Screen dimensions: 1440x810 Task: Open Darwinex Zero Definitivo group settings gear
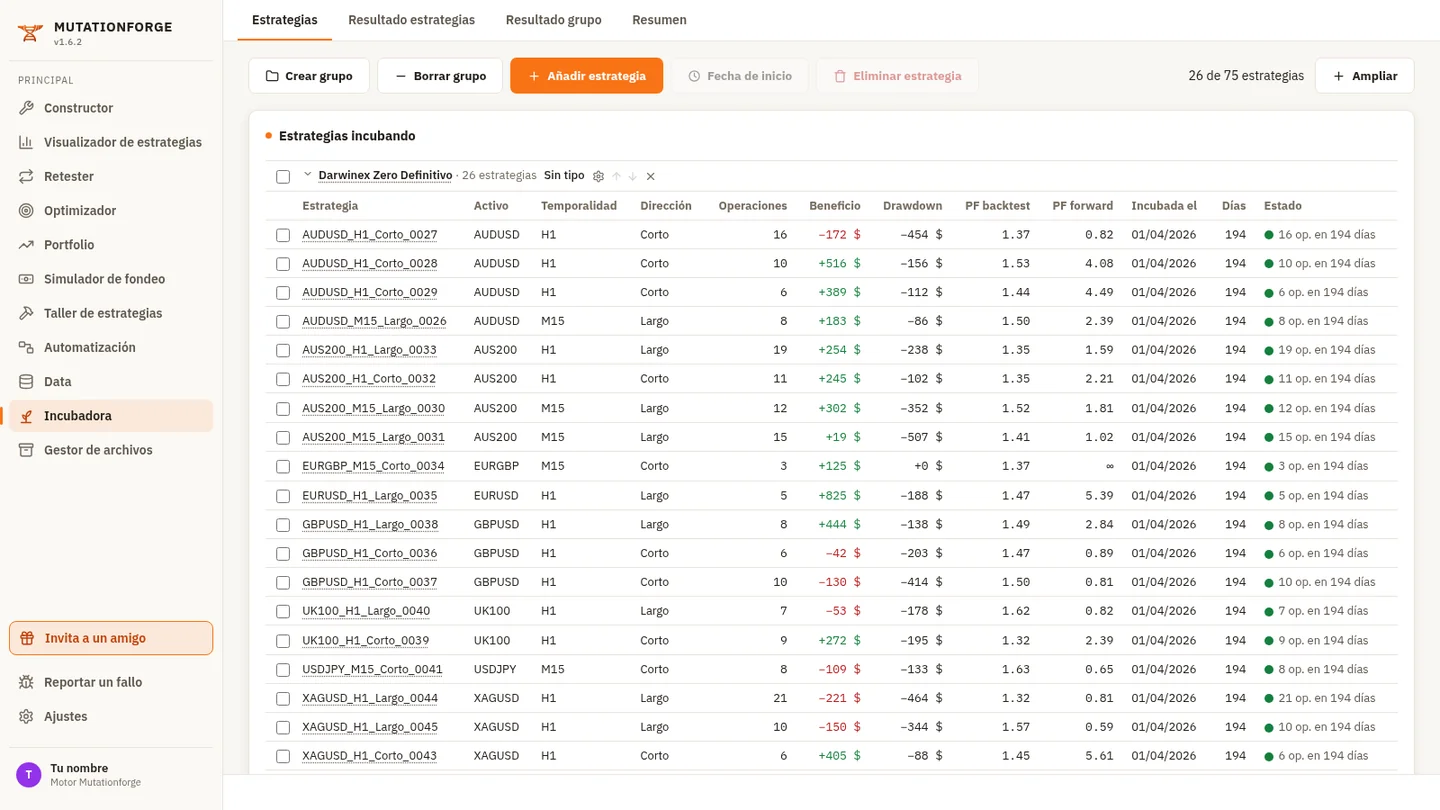[598, 176]
